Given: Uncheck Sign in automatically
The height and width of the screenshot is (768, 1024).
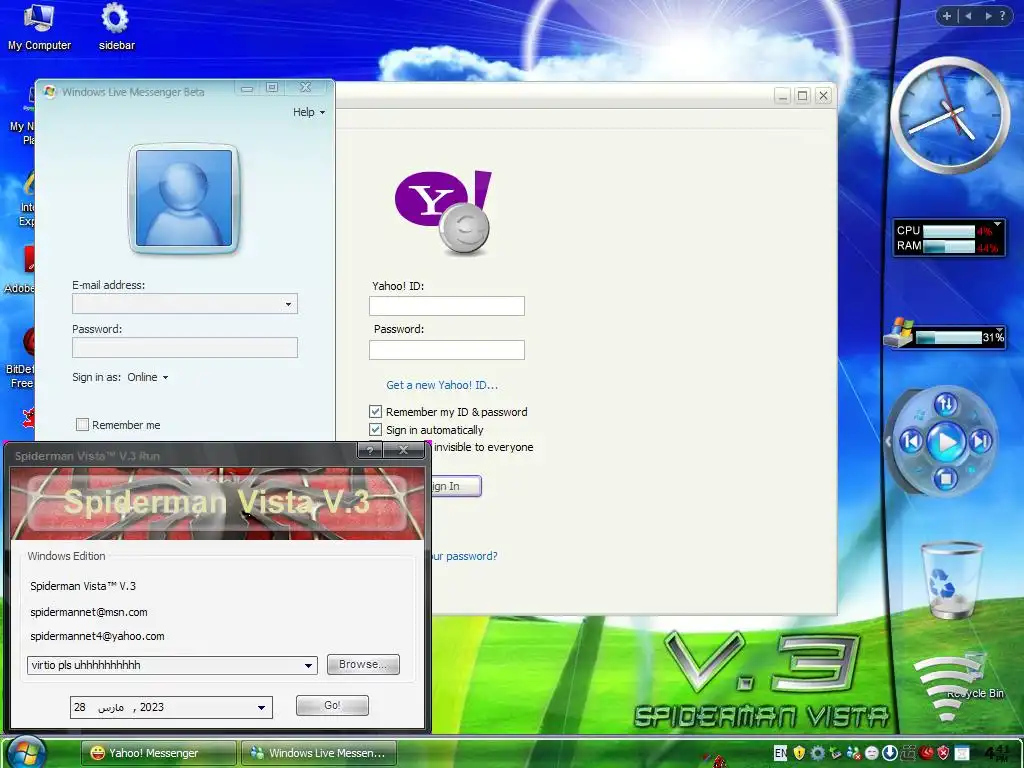Looking at the screenshot, I should pyautogui.click(x=376, y=430).
